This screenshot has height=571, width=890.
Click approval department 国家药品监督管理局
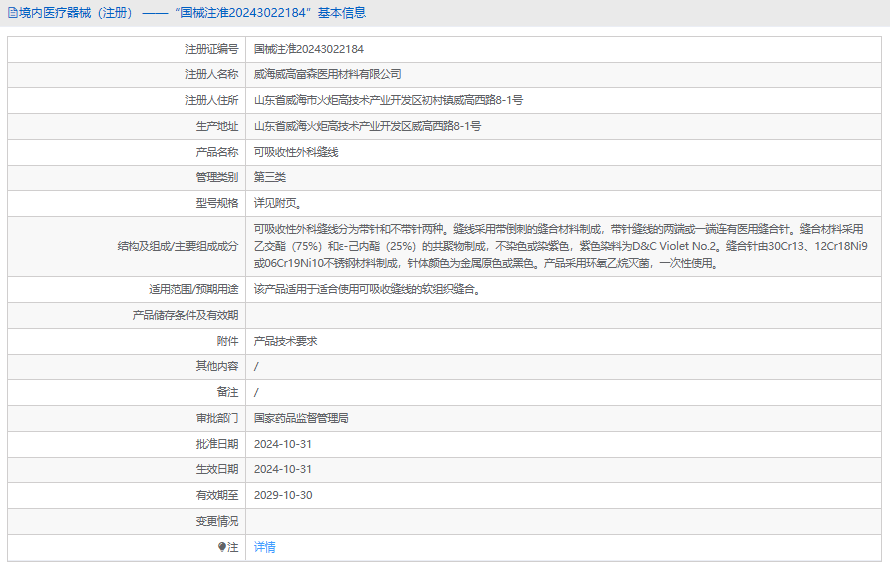click(x=301, y=418)
